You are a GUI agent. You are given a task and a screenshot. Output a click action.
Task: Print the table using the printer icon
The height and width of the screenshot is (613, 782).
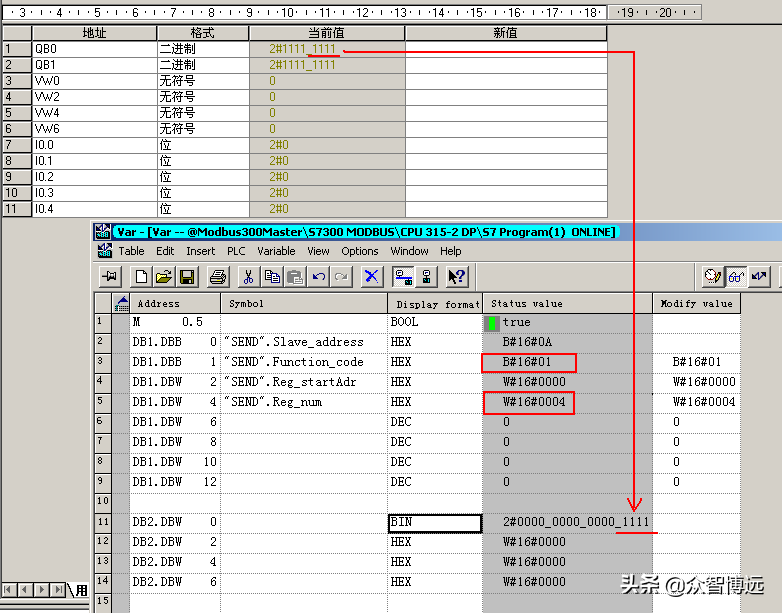[x=216, y=277]
